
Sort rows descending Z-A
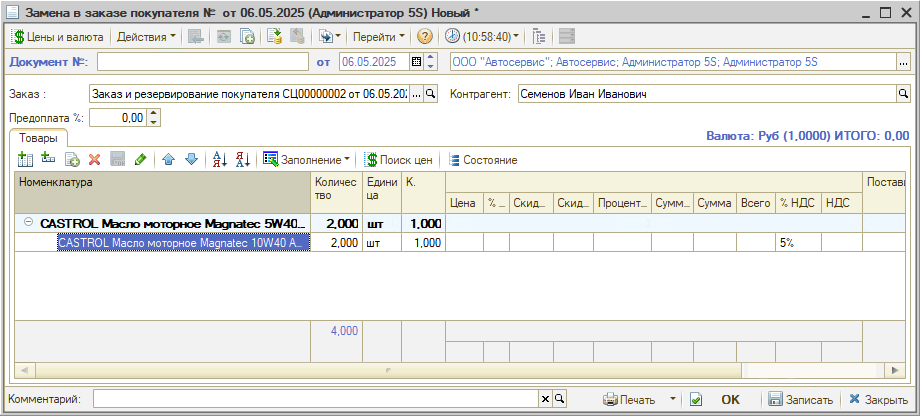(242, 160)
